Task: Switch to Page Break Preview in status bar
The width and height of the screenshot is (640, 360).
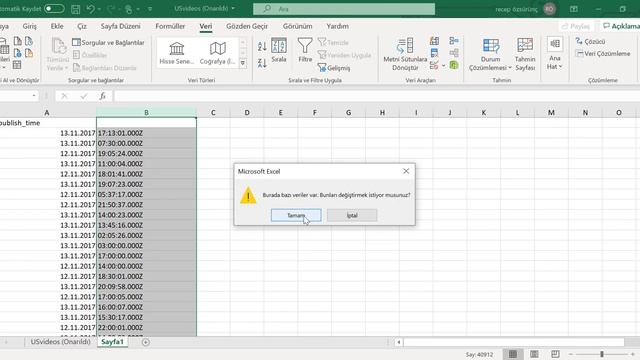Action: coord(555,354)
